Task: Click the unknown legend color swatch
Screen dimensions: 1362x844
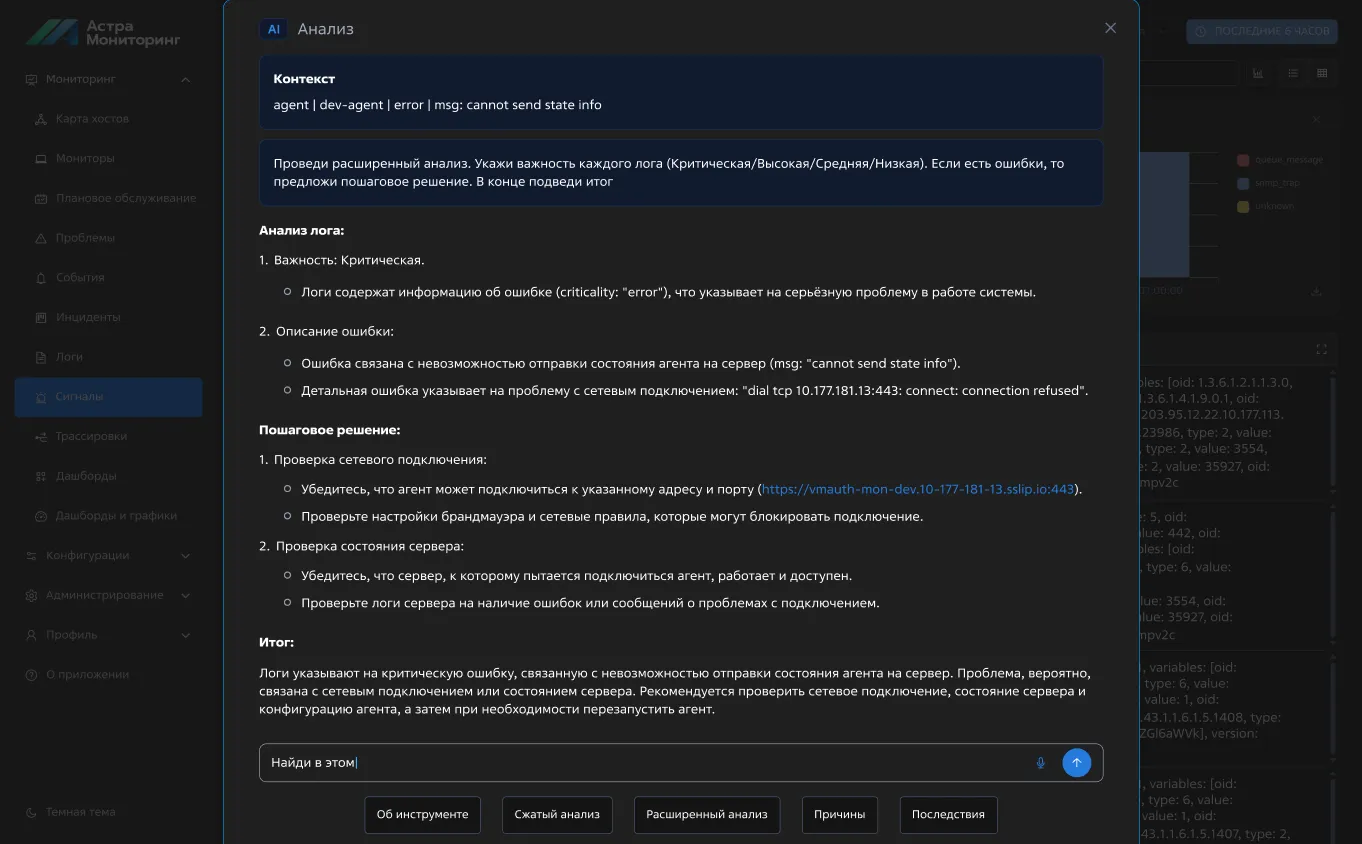Action: point(1243,206)
